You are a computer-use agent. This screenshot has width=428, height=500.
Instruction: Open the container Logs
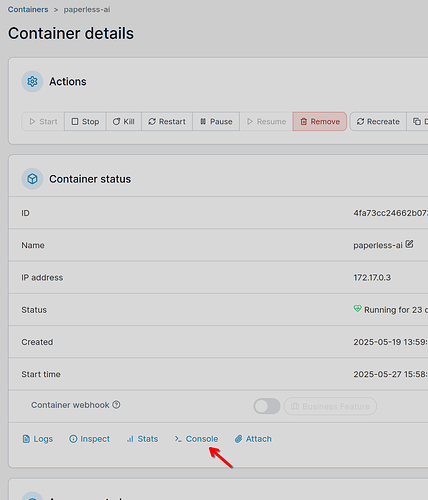pyautogui.click(x=38, y=439)
